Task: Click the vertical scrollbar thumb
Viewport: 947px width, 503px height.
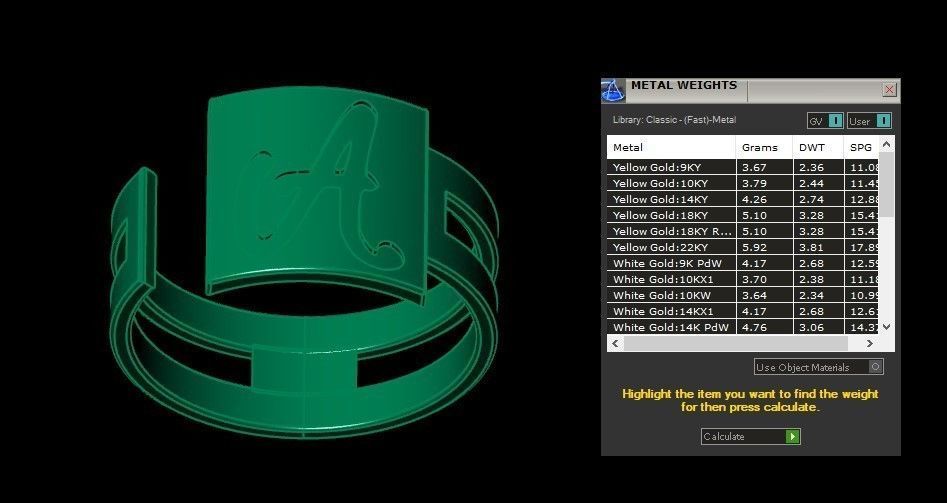Action: (x=886, y=184)
